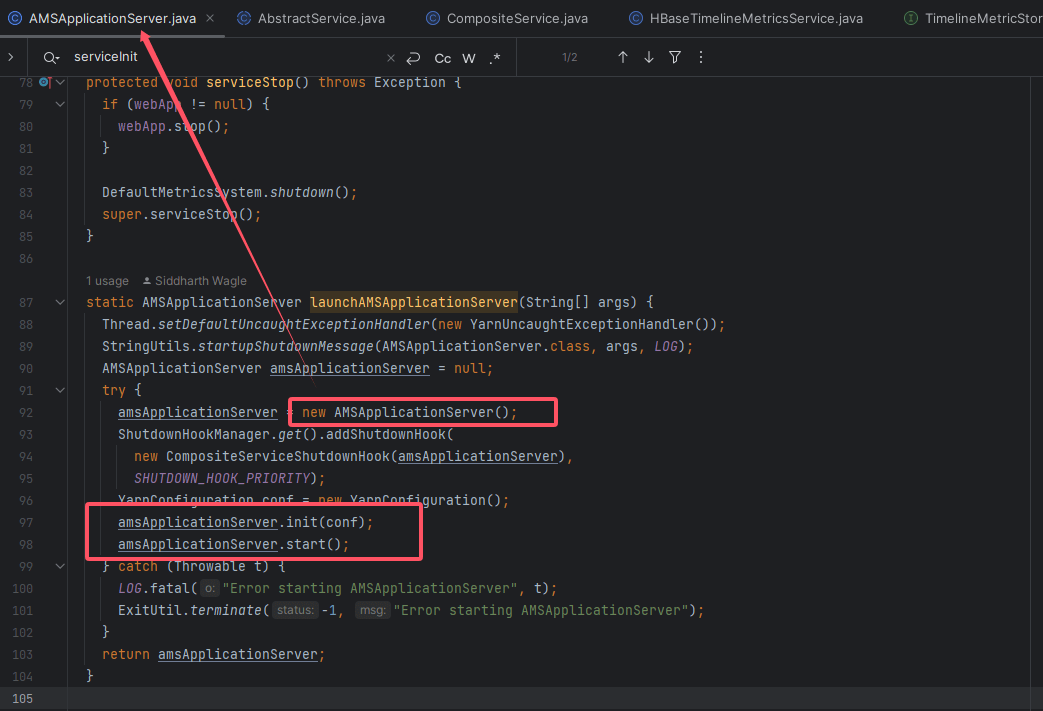Open more find options menu

(700, 57)
